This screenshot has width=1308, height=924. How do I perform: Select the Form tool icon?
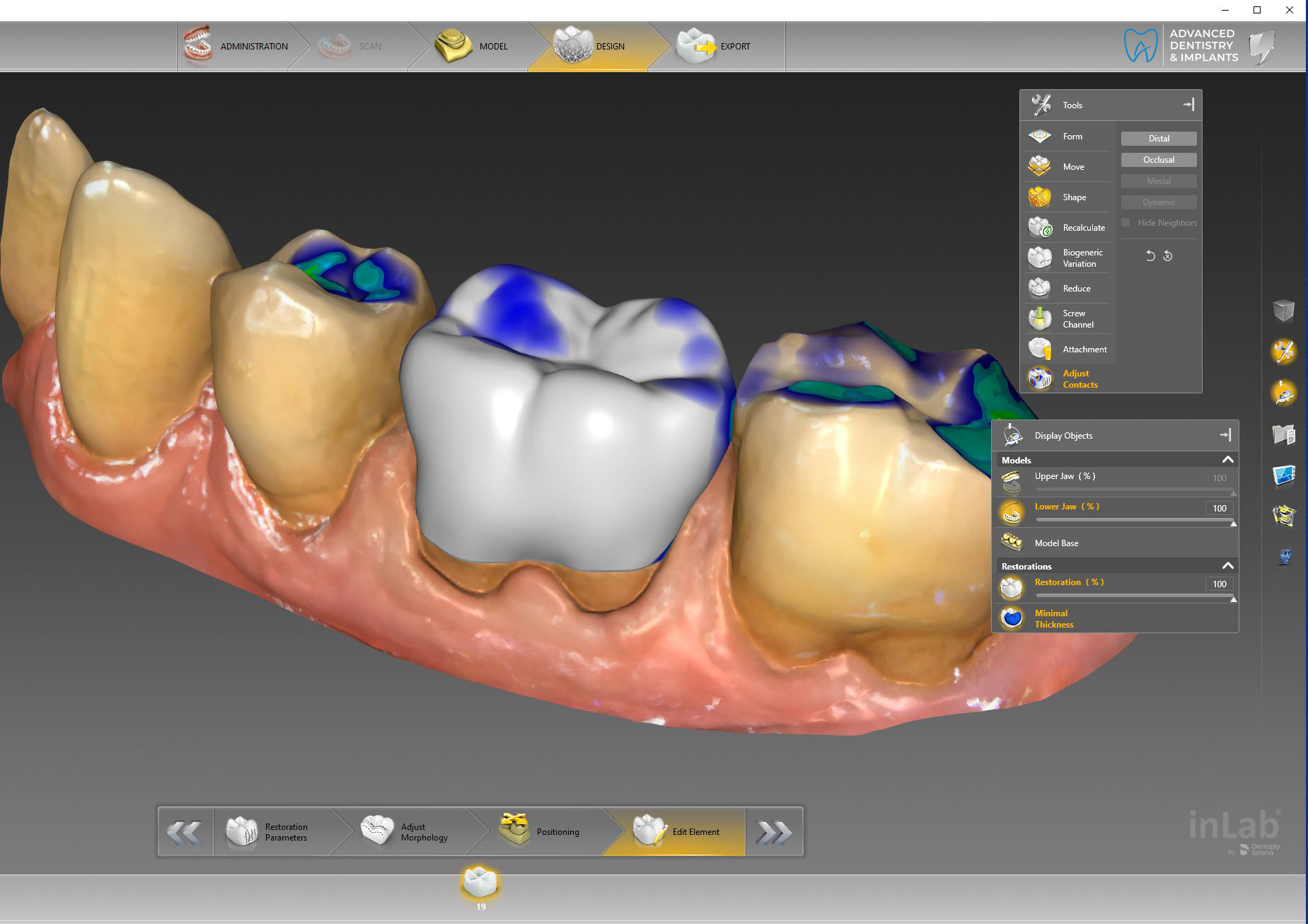[1040, 137]
